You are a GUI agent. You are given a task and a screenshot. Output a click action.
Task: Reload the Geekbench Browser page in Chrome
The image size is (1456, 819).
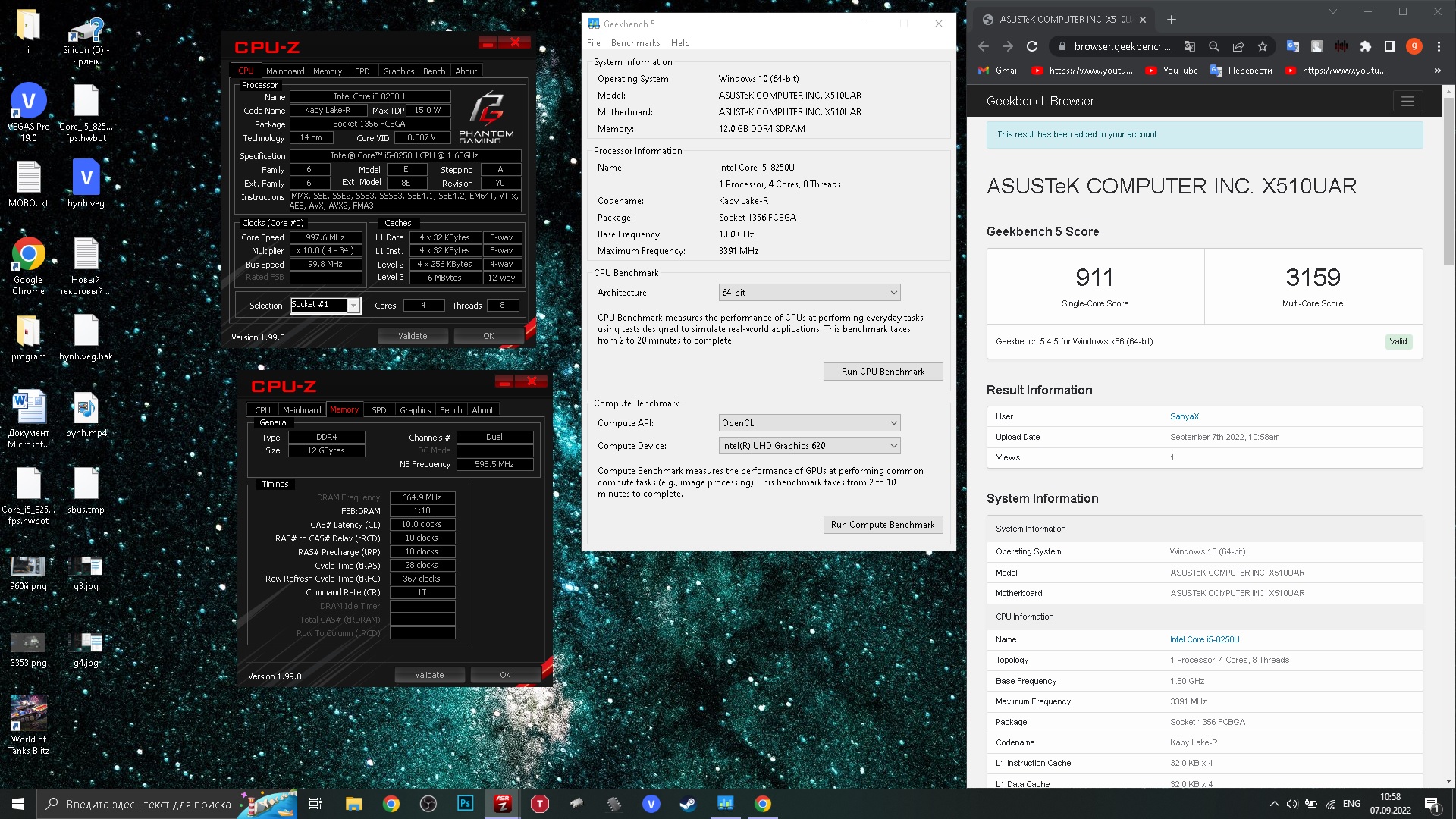[1031, 46]
